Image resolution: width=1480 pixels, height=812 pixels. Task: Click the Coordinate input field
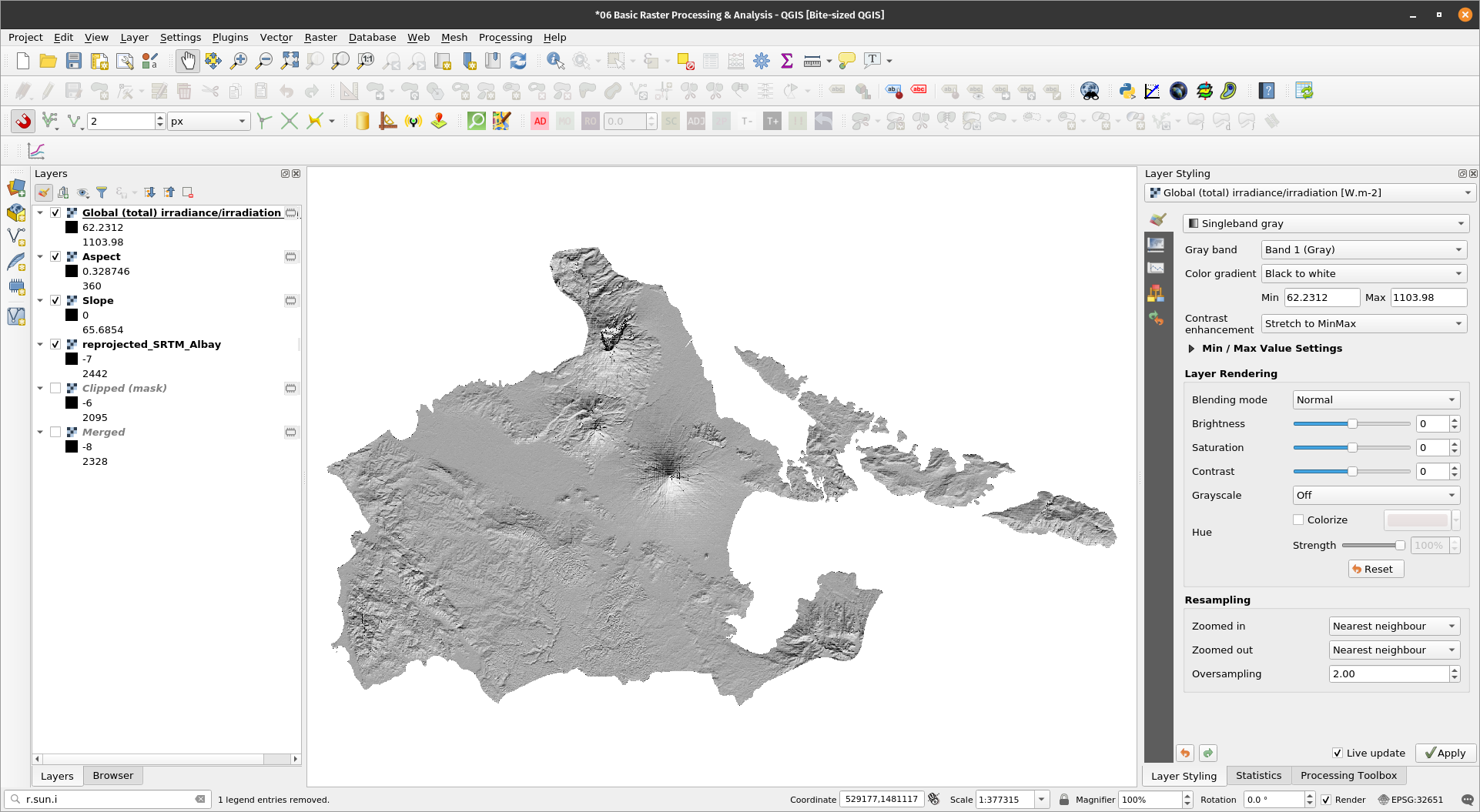[x=881, y=799]
